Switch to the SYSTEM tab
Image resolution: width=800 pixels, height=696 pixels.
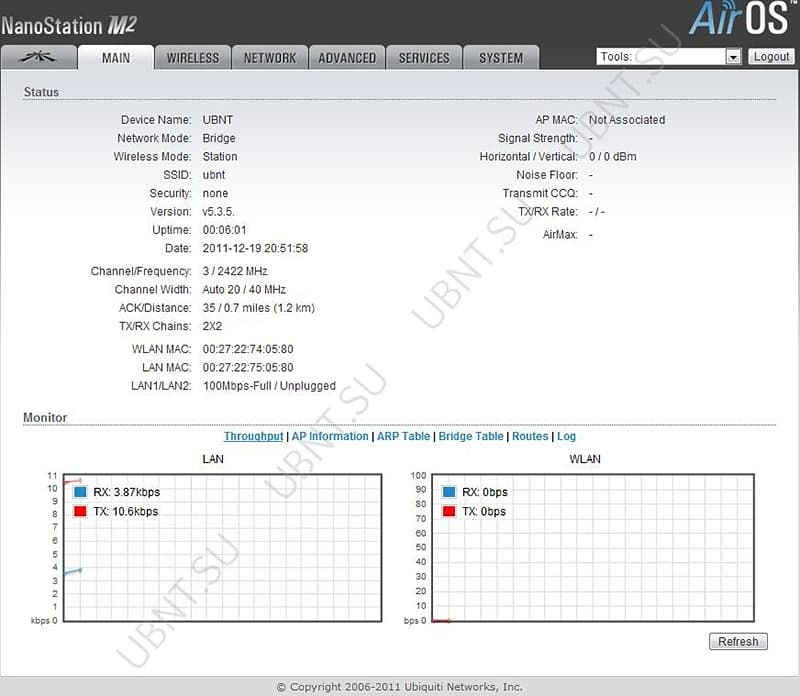501,58
